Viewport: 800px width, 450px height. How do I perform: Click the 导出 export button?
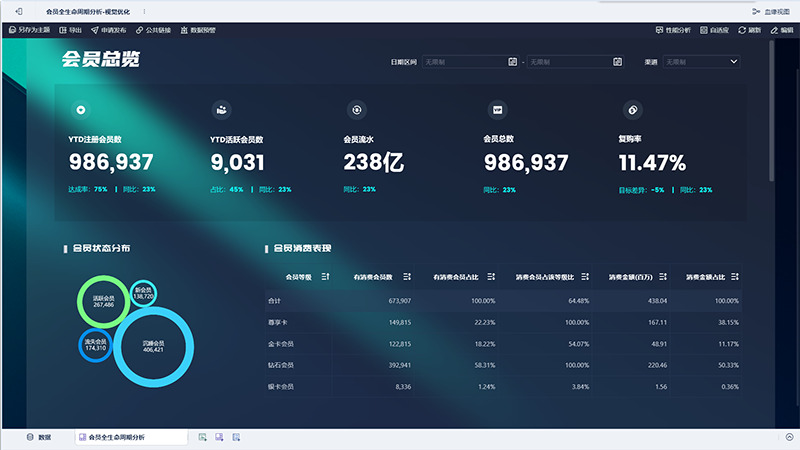(70, 30)
